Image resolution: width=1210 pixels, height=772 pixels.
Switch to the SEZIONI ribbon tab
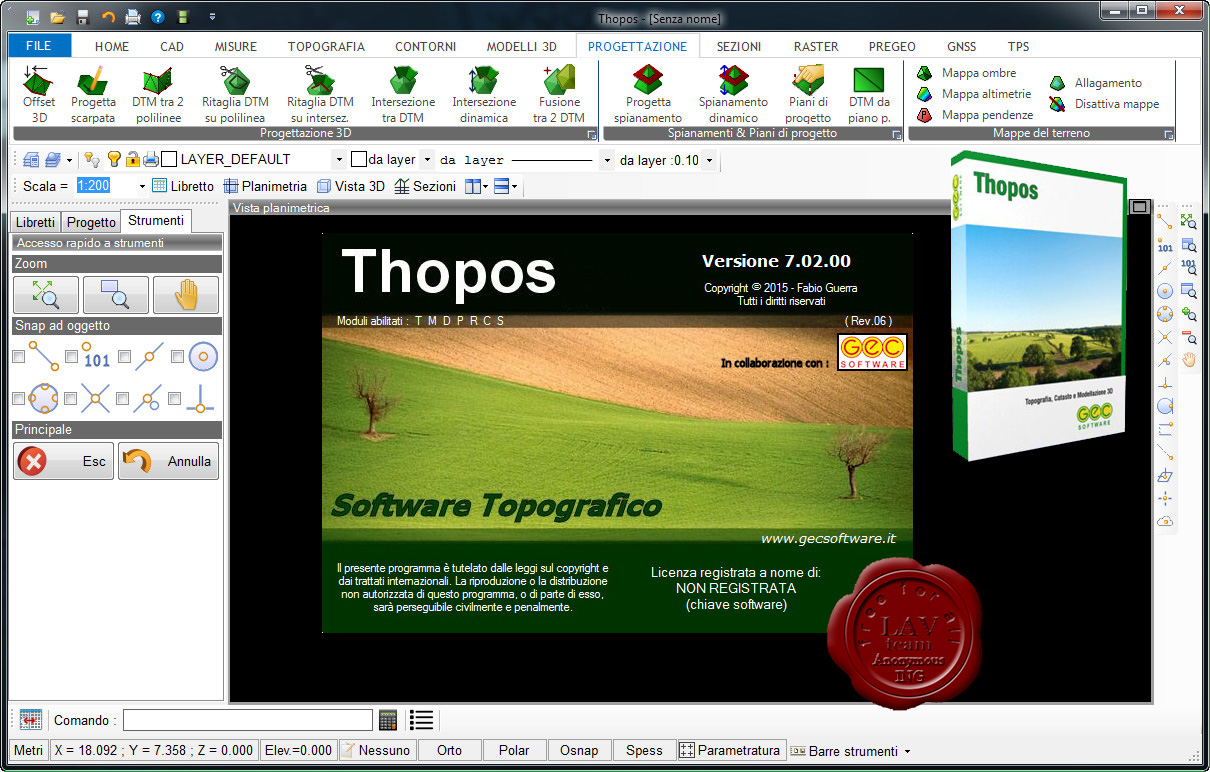(x=738, y=46)
